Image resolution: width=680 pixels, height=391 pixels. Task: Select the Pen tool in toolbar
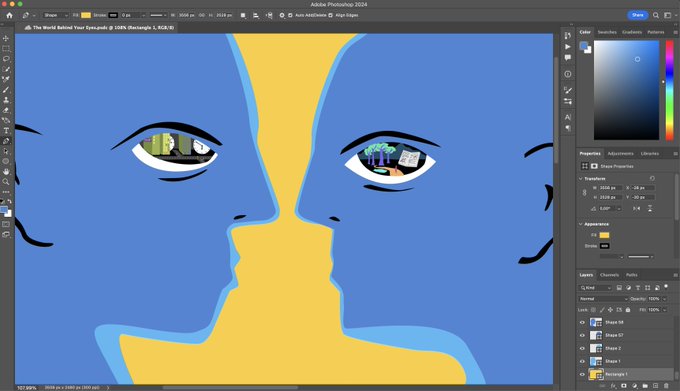(x=6, y=141)
